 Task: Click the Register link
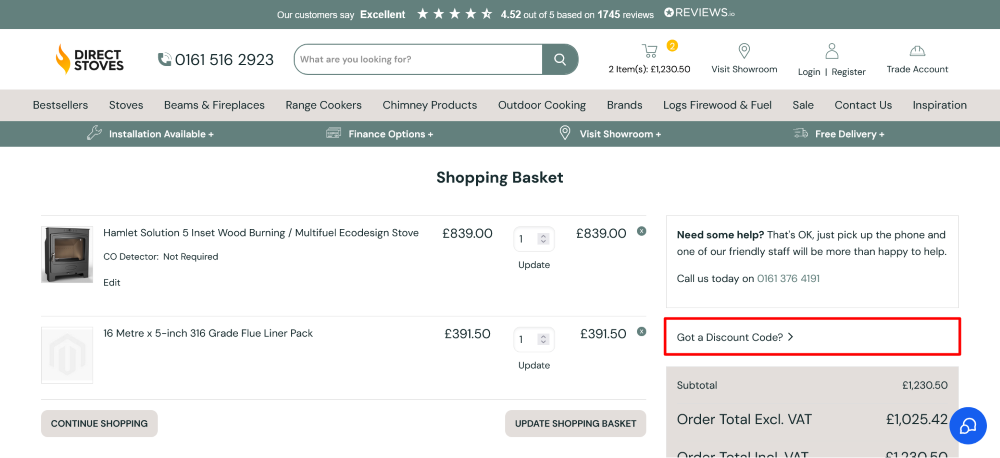(848, 72)
